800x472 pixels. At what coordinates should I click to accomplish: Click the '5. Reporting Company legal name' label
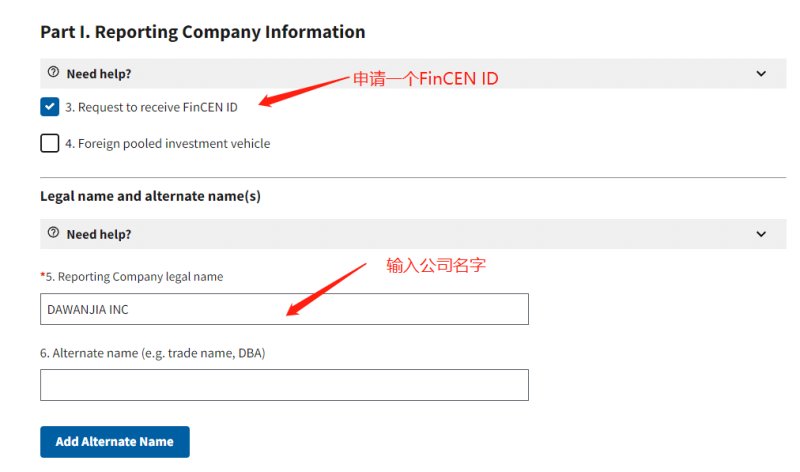132,277
